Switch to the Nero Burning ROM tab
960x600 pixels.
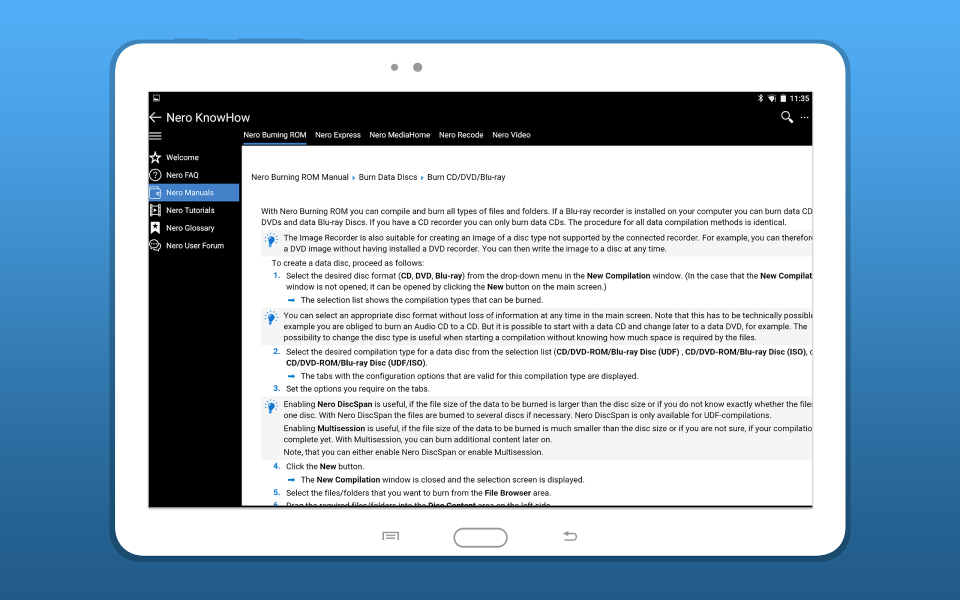pos(275,135)
